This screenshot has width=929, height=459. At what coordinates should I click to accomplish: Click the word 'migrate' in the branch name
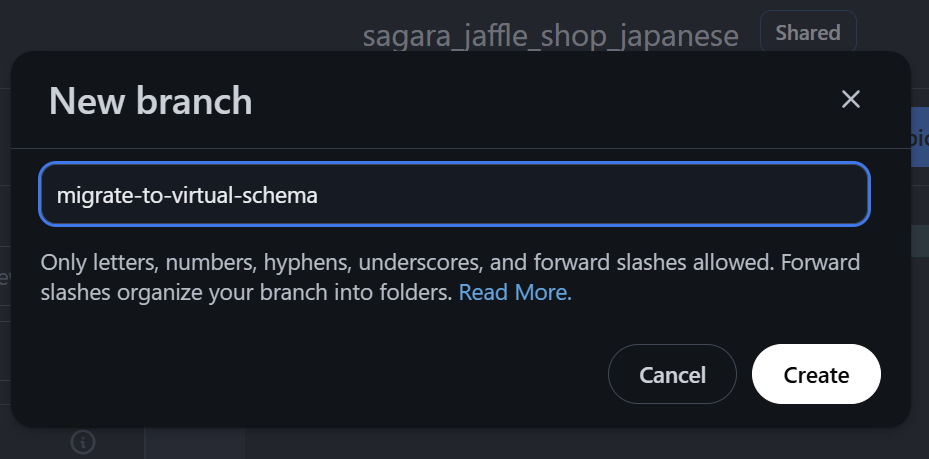coord(92,195)
